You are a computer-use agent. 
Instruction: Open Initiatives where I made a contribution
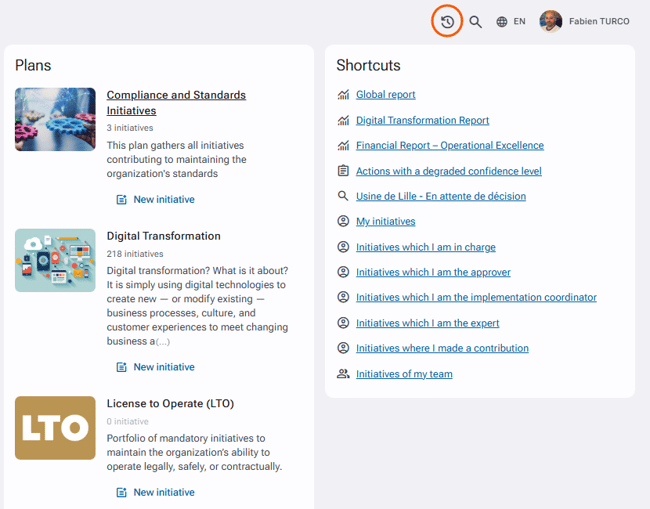pos(442,348)
